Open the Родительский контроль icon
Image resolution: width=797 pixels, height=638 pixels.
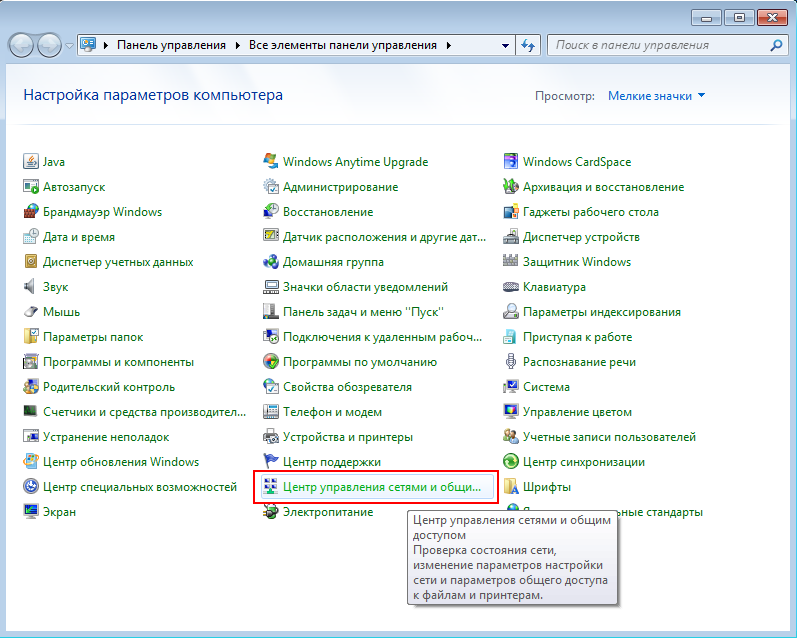tap(30, 386)
